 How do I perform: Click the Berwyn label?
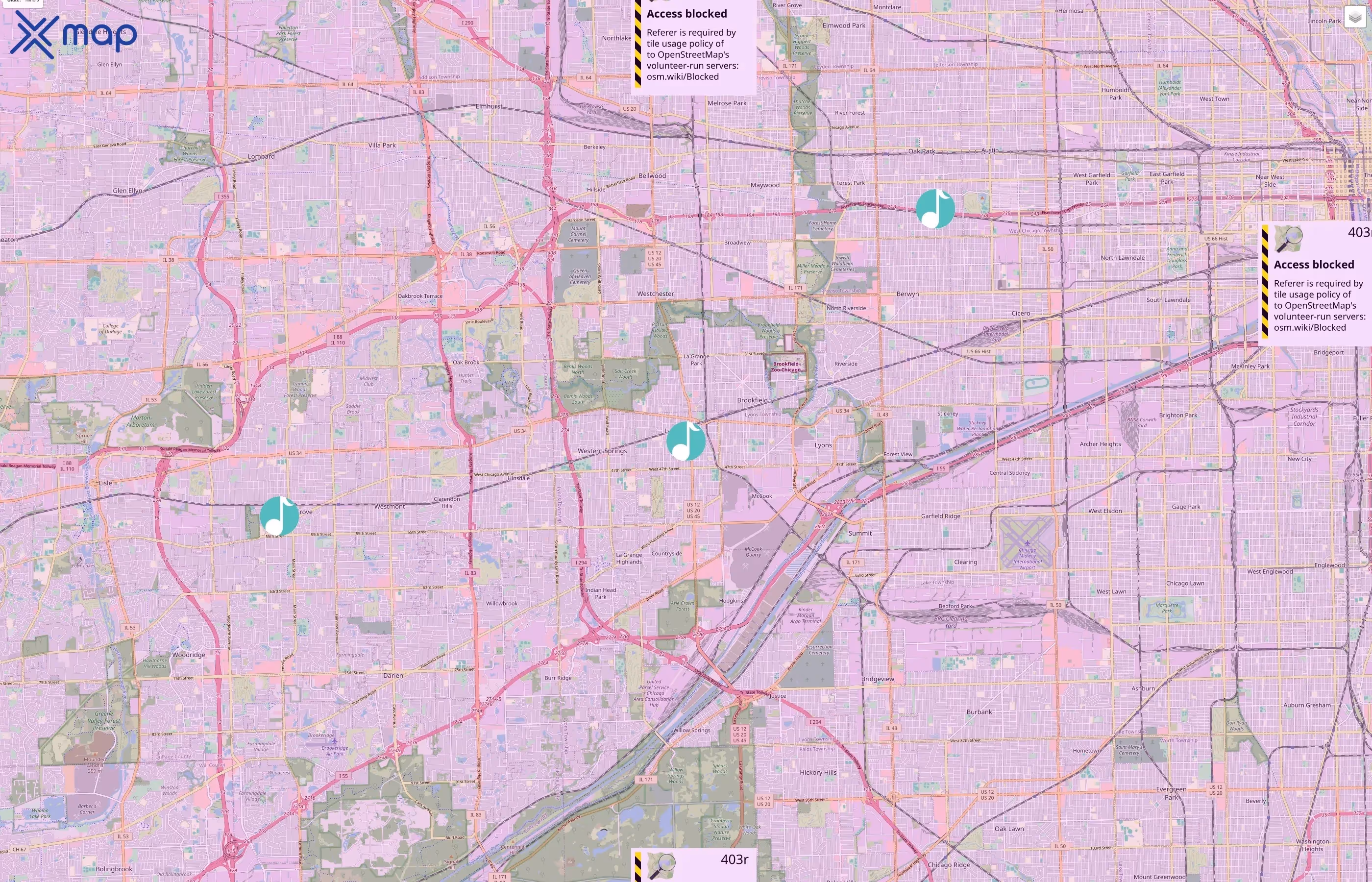coord(907,294)
